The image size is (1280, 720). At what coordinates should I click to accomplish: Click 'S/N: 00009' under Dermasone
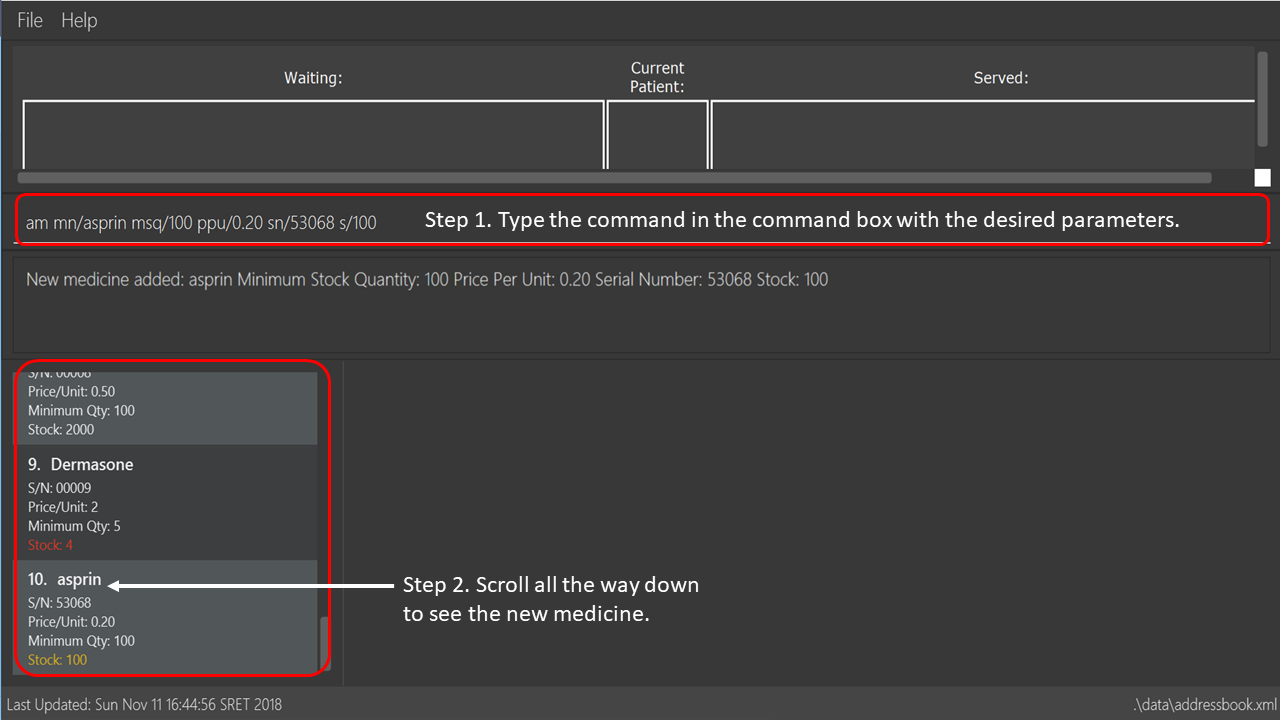click(x=59, y=488)
